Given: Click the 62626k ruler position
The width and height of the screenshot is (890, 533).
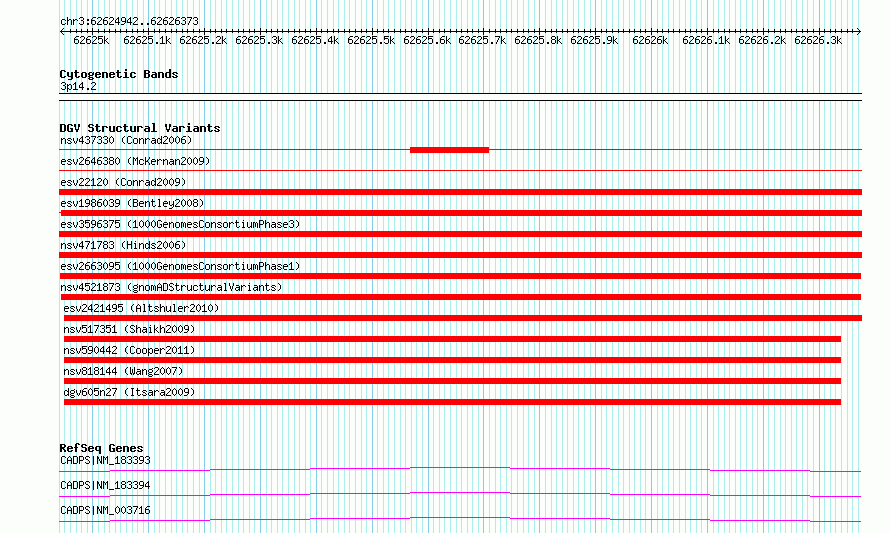Looking at the screenshot, I should [x=650, y=40].
